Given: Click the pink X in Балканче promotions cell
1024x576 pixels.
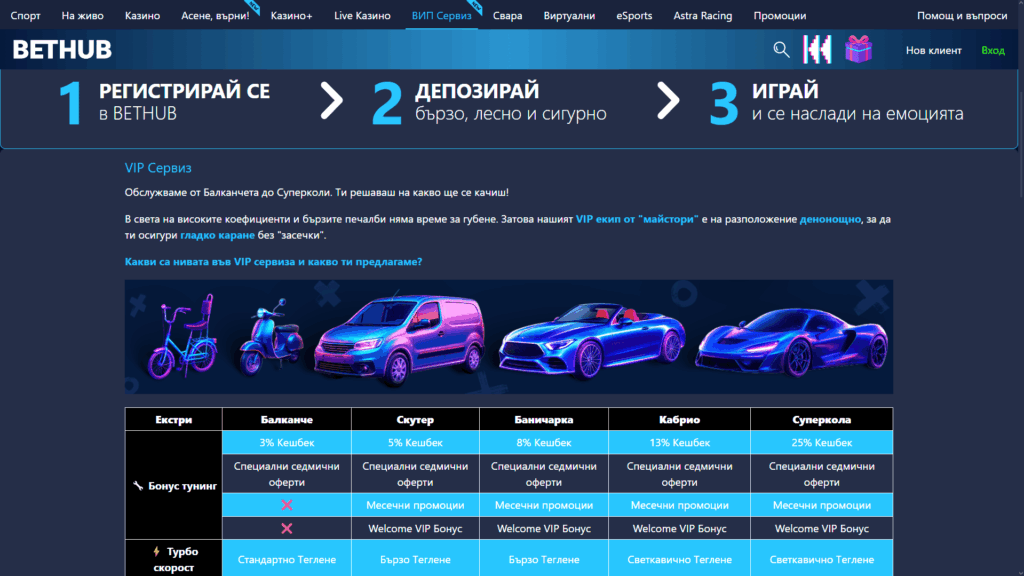Looking at the screenshot, I should pyautogui.click(x=286, y=506).
